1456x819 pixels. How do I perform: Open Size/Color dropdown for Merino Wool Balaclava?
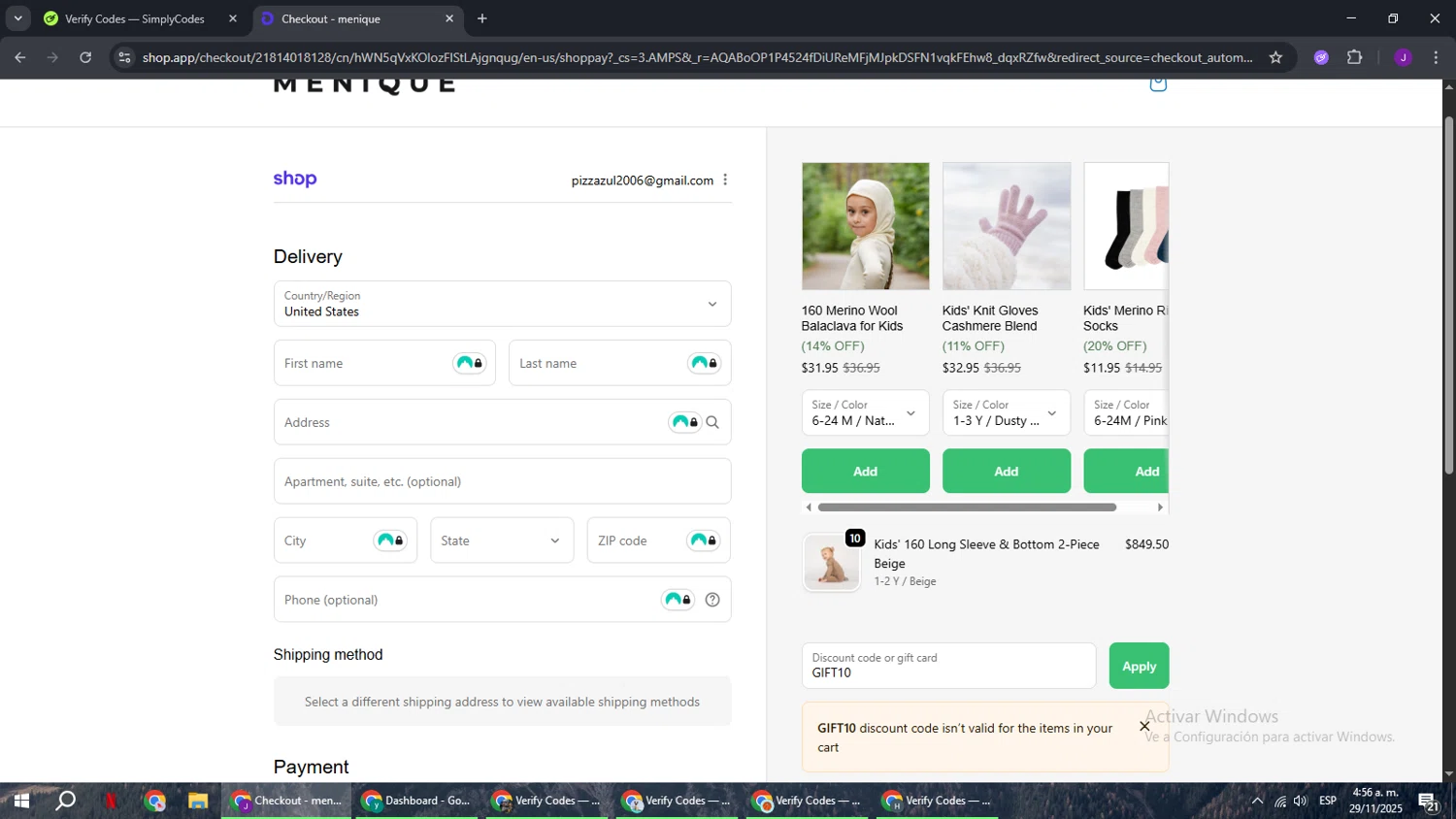click(865, 412)
